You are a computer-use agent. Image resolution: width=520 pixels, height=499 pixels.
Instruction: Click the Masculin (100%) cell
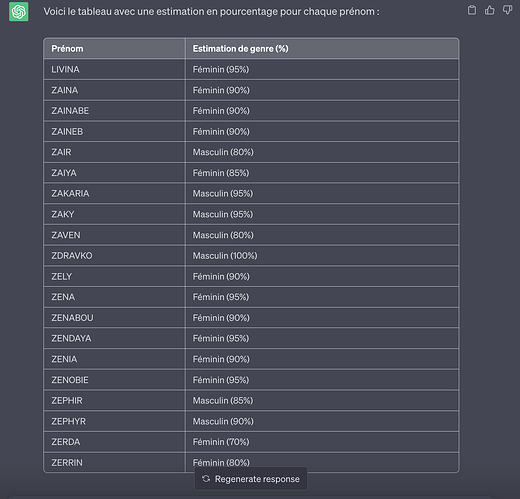(x=322, y=256)
